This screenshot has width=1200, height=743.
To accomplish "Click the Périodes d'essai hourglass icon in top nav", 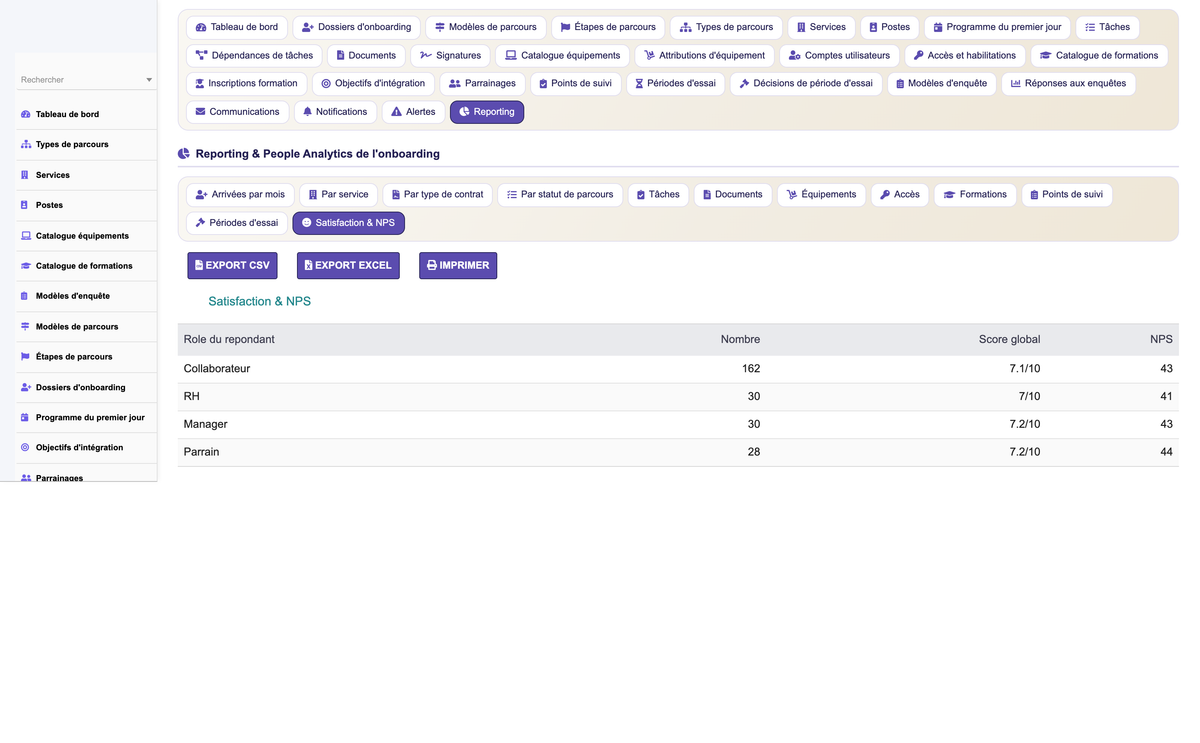I will 639,84.
